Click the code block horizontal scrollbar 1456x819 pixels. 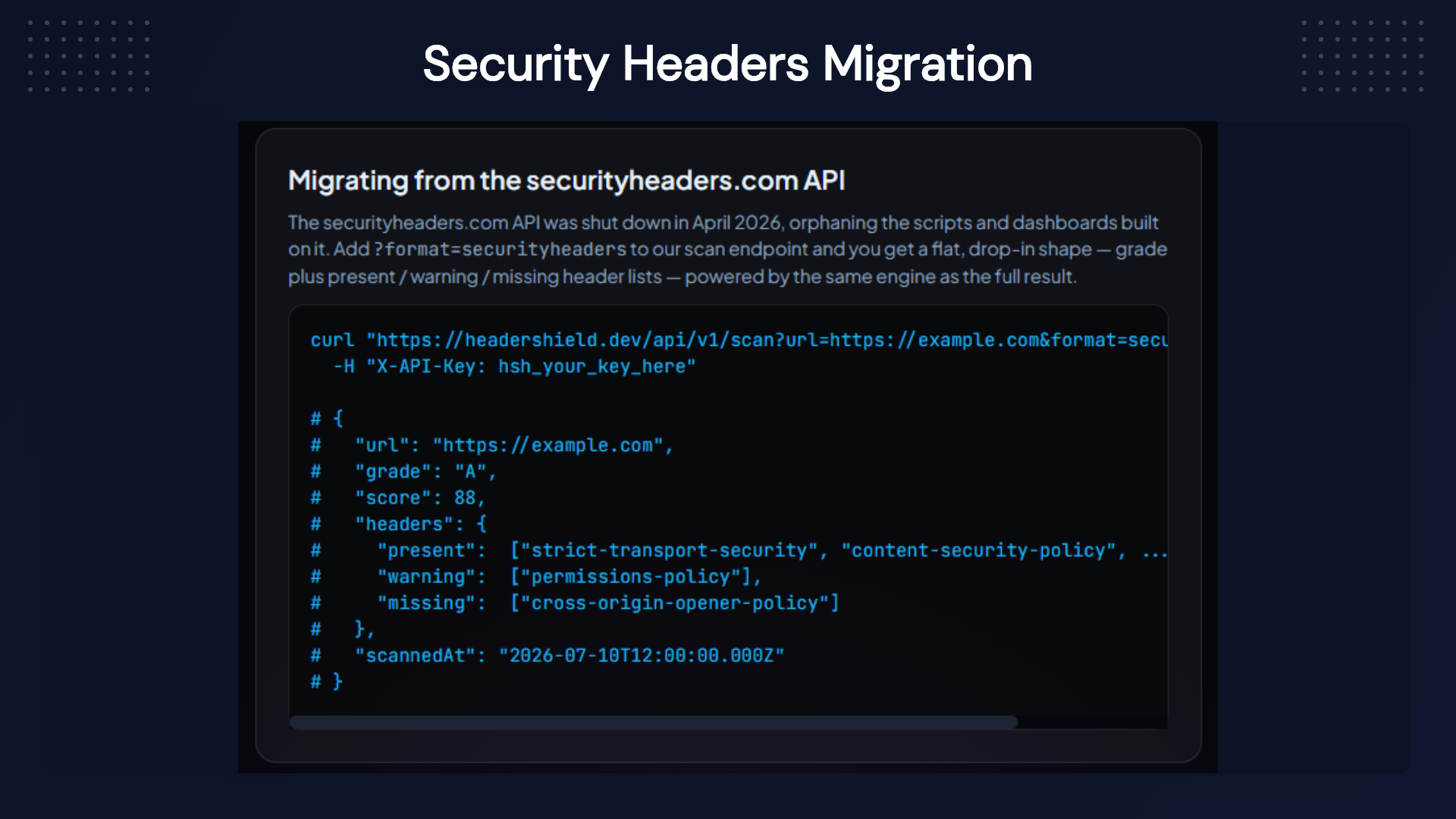pos(653,722)
